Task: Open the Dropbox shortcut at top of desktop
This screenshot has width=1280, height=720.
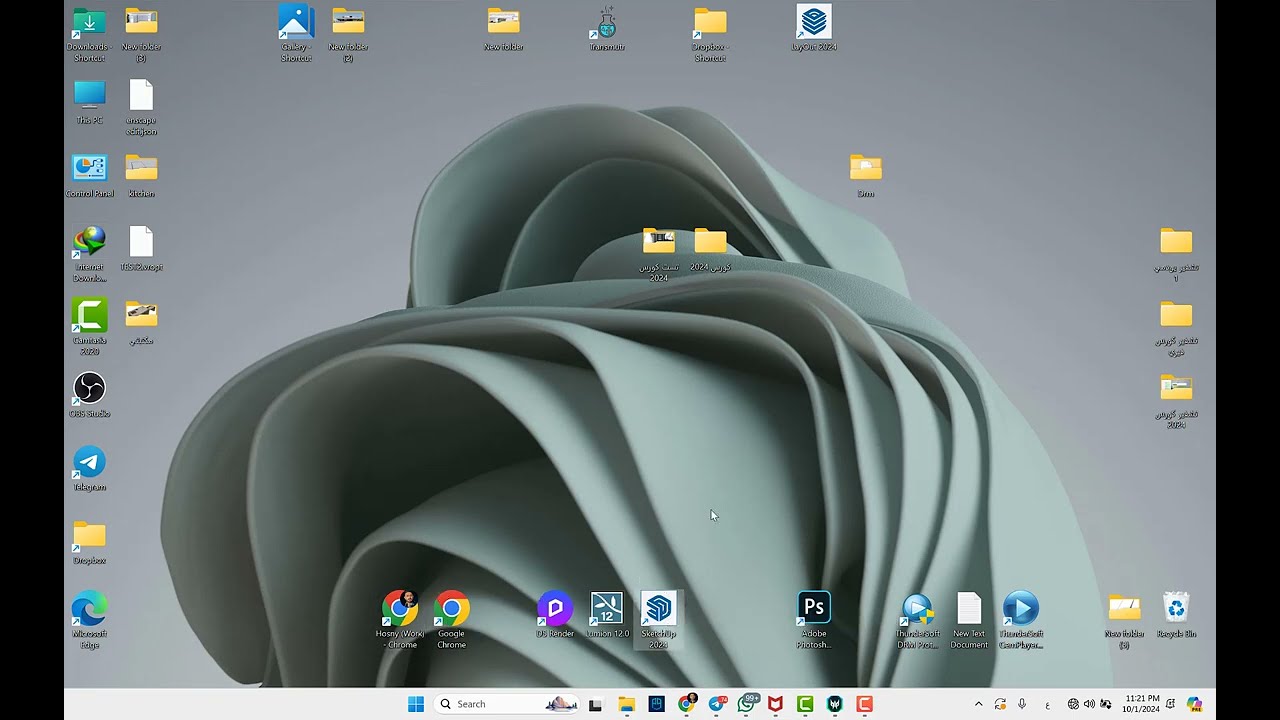Action: [x=710, y=34]
